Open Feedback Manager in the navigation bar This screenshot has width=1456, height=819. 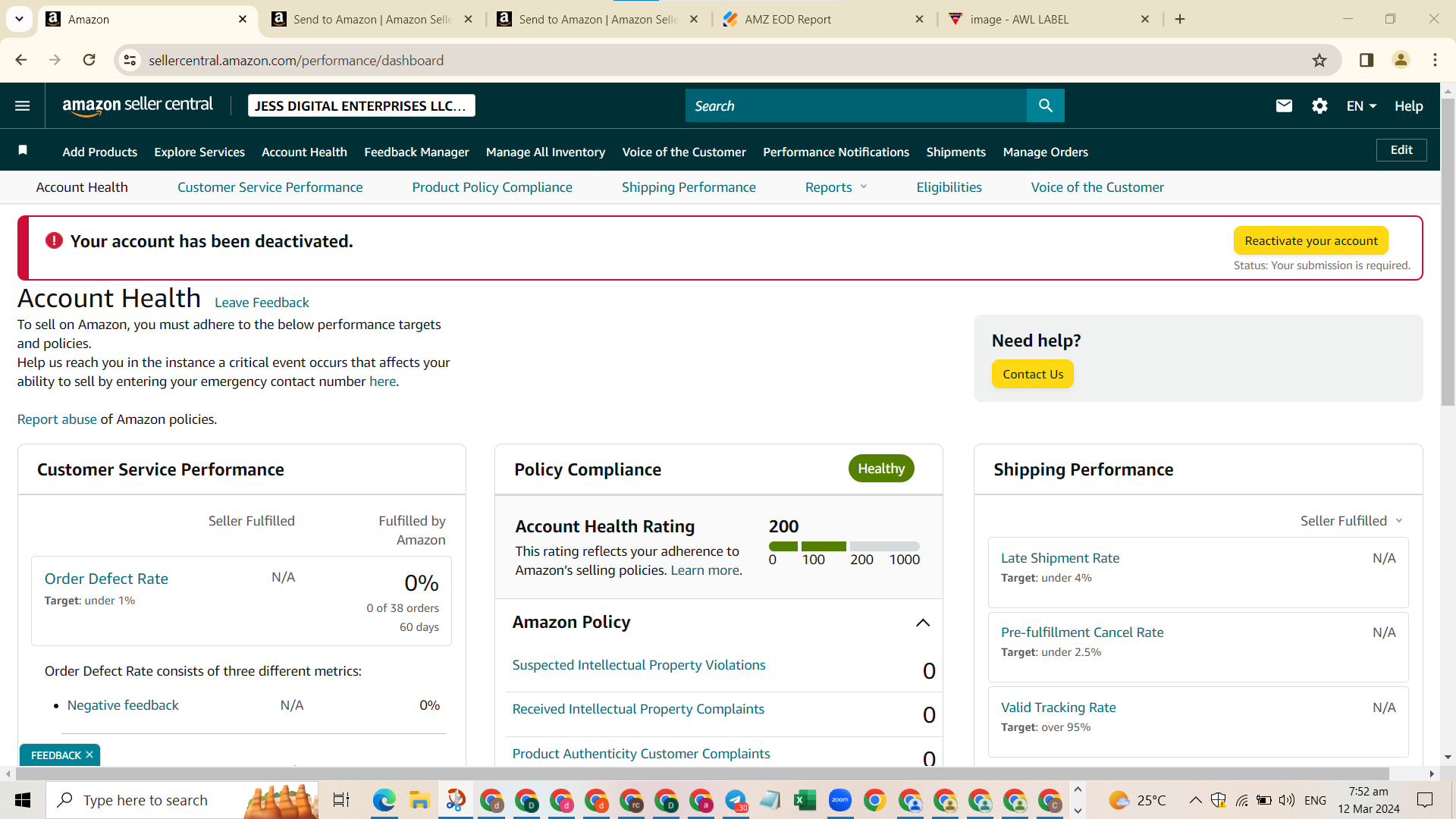click(x=416, y=152)
